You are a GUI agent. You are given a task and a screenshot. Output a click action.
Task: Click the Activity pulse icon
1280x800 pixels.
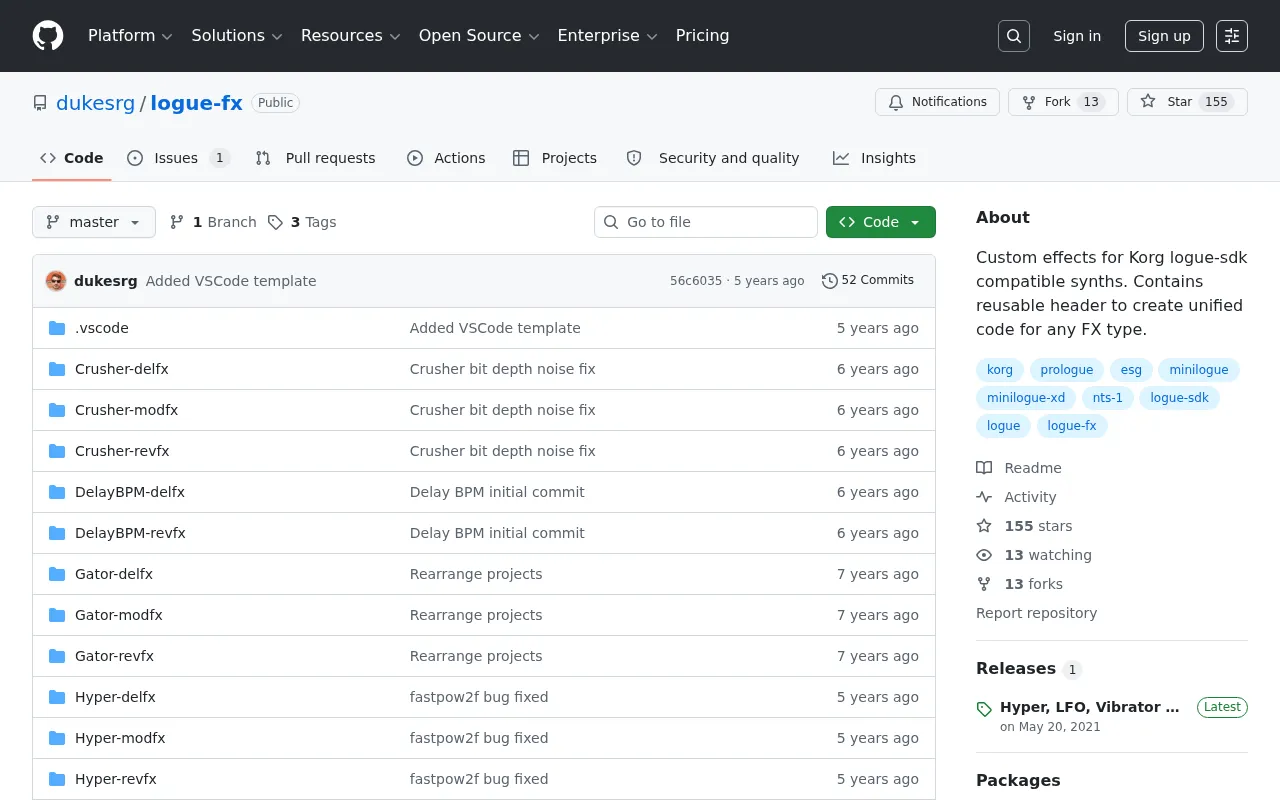click(x=984, y=497)
